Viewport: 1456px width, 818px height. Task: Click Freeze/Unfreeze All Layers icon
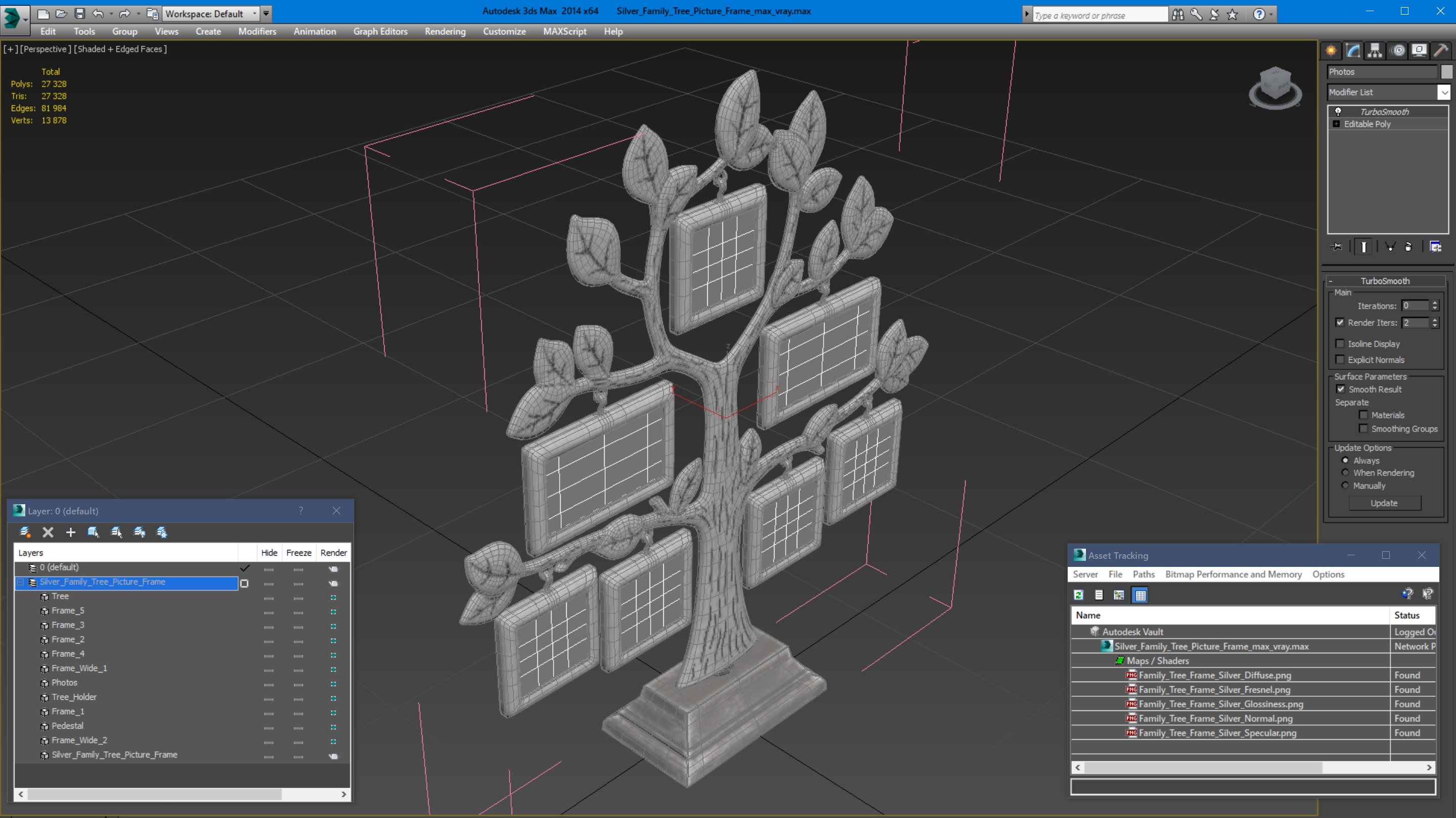[x=162, y=532]
